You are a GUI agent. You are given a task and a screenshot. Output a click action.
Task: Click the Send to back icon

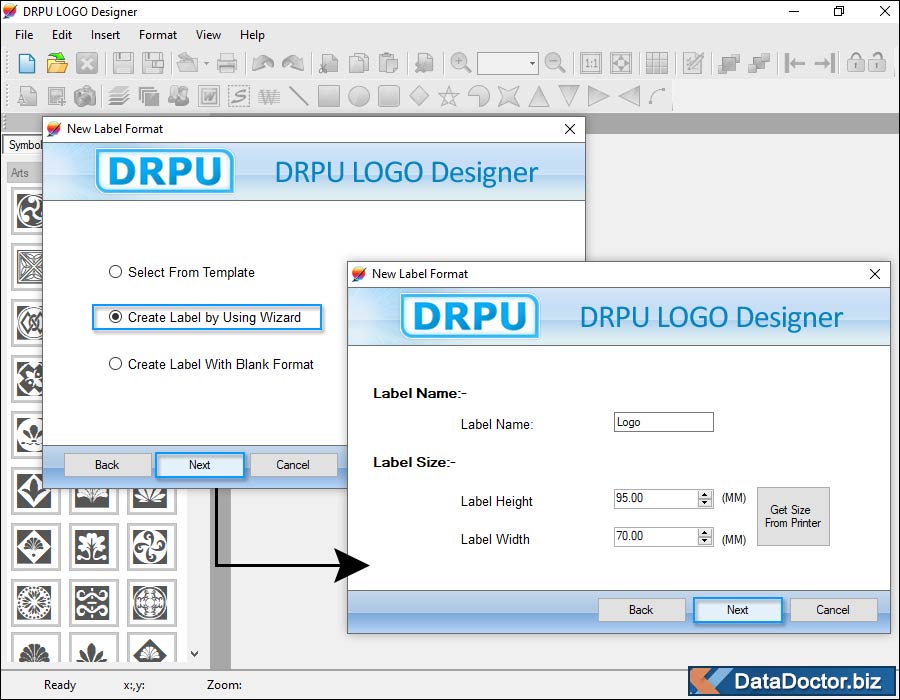(x=758, y=63)
